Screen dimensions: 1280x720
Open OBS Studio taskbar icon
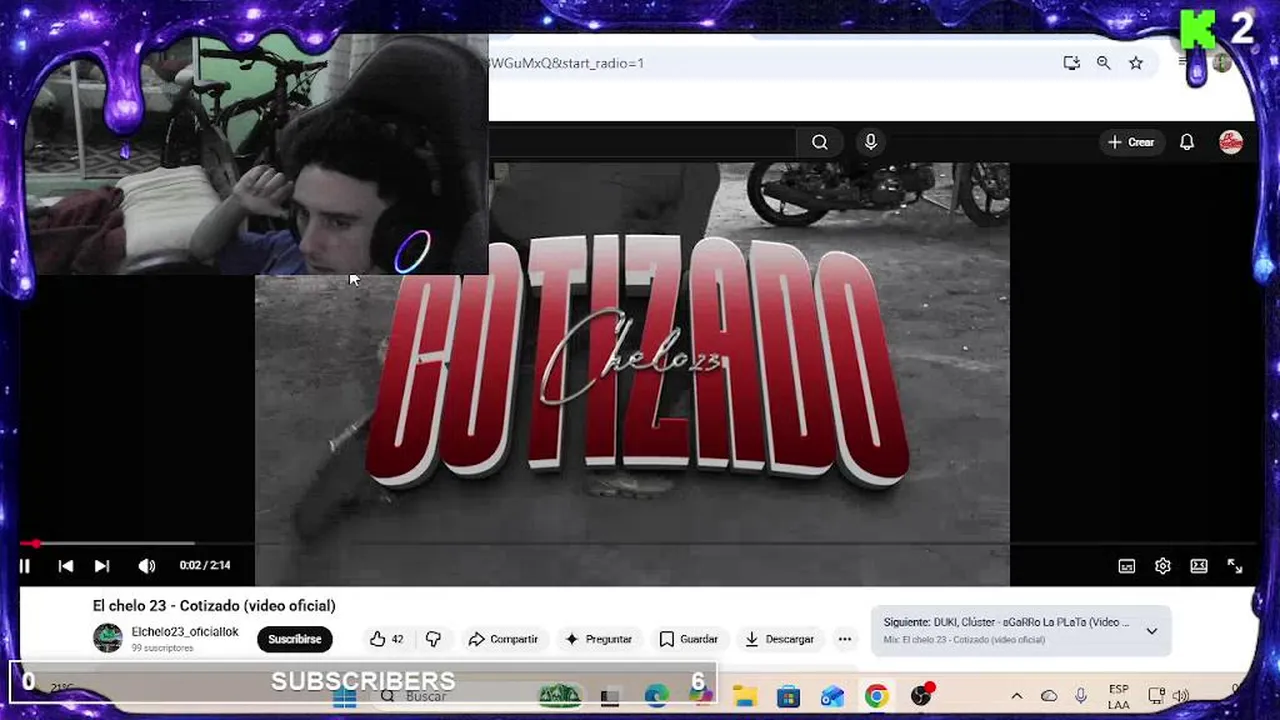tap(921, 696)
